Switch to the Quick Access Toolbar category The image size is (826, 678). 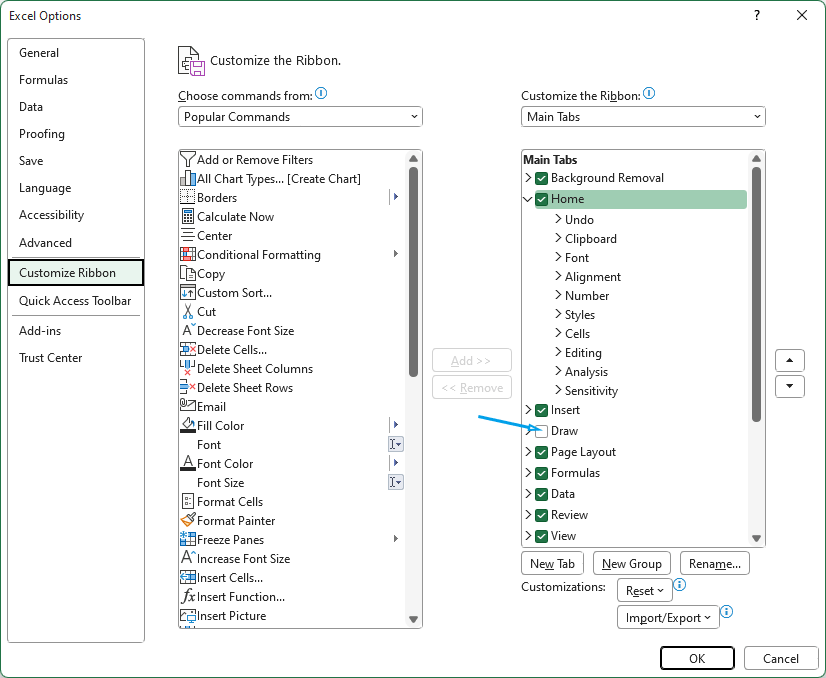pyautogui.click(x=75, y=301)
